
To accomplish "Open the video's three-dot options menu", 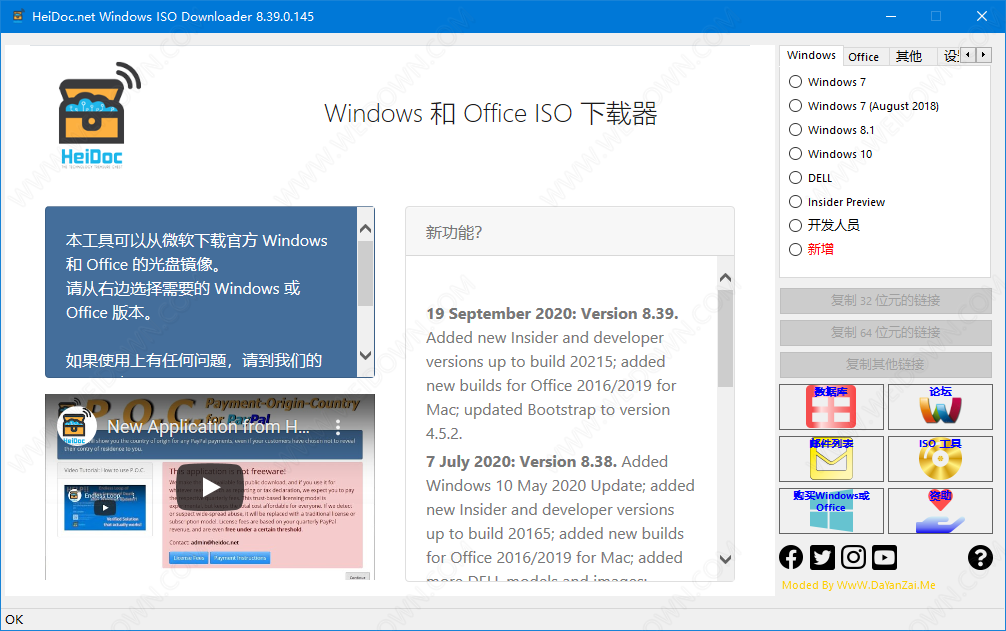I will (338, 426).
